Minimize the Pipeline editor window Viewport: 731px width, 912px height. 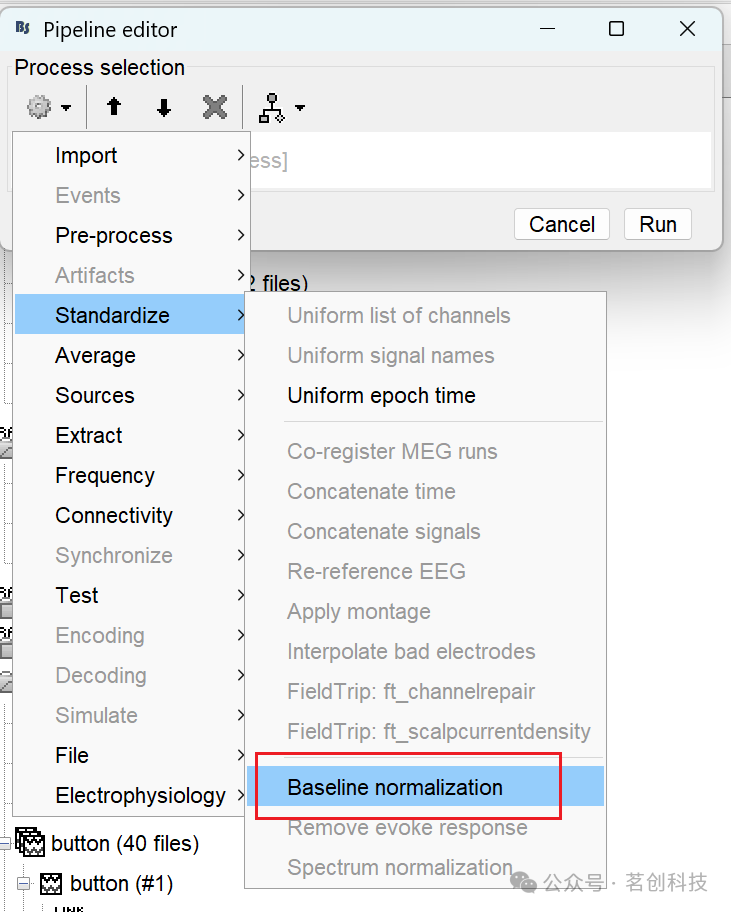click(547, 28)
